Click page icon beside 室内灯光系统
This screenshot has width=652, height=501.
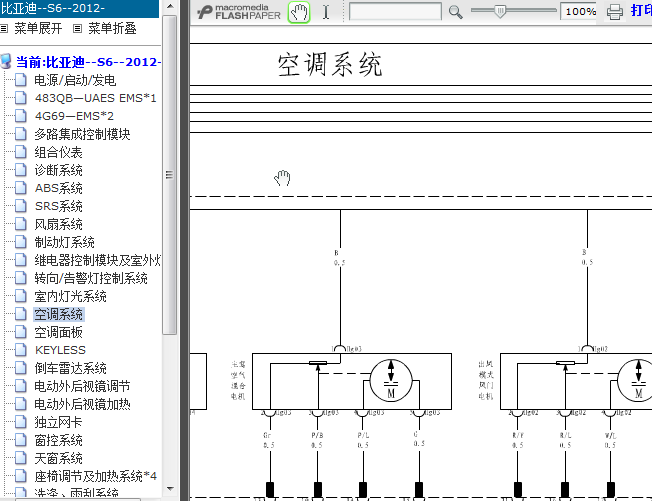[x=21, y=296]
